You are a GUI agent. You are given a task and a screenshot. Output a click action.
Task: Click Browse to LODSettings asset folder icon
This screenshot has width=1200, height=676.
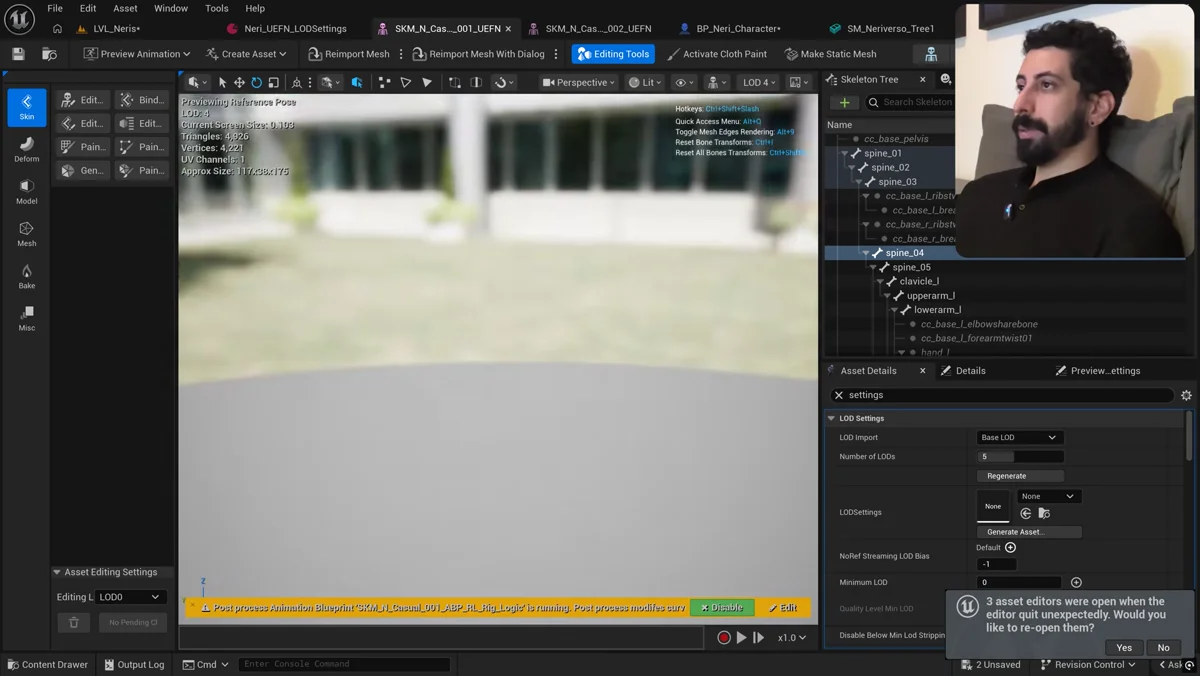pos(1044,513)
